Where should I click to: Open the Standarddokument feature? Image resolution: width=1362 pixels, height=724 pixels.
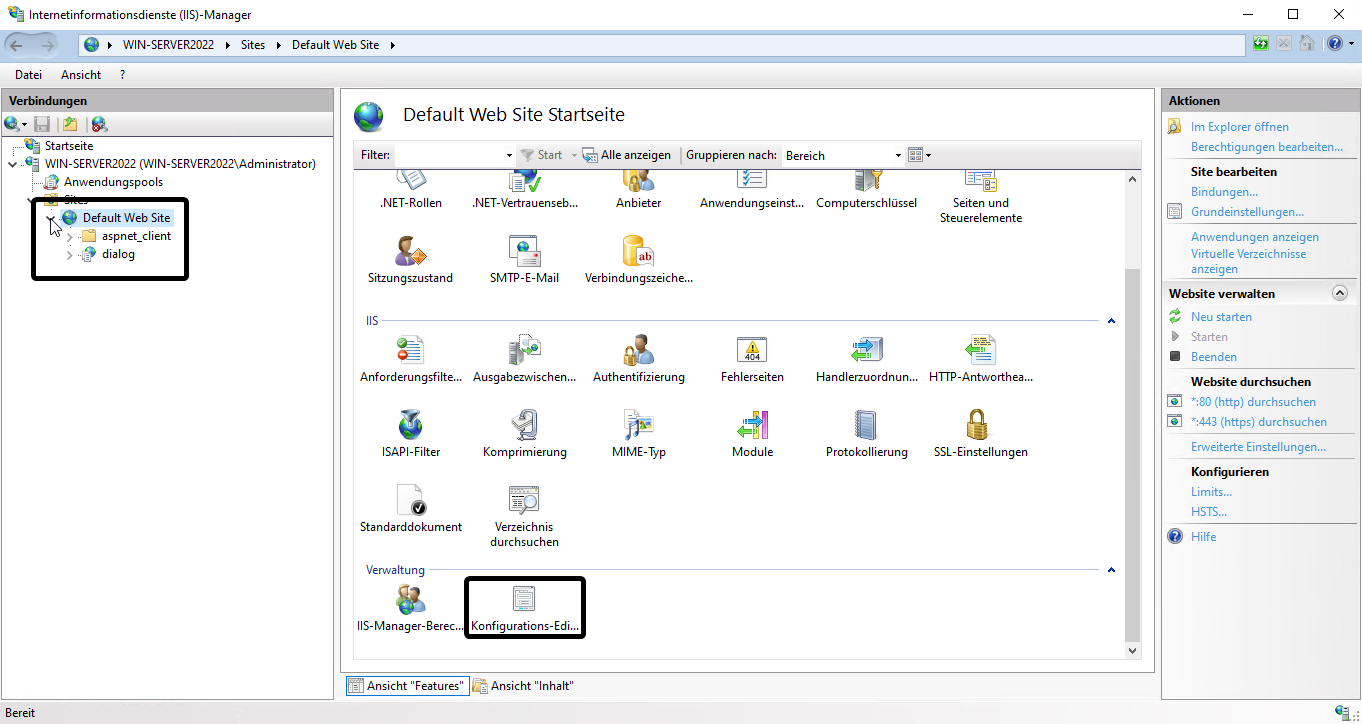410,509
